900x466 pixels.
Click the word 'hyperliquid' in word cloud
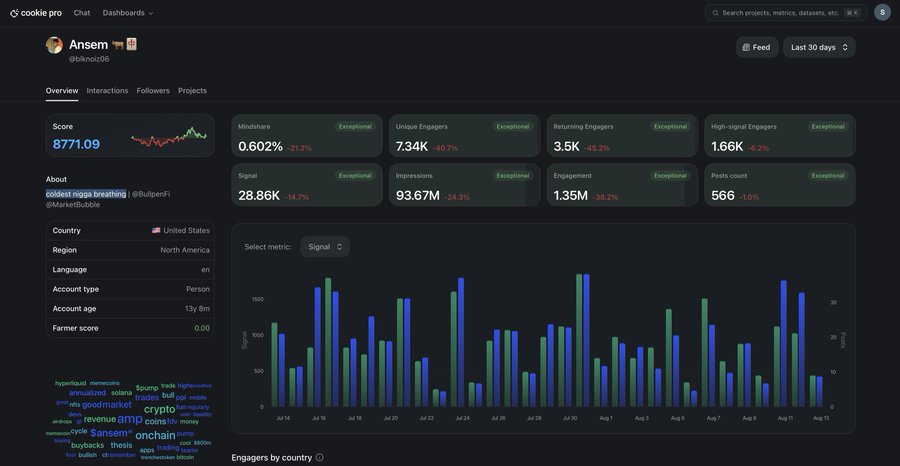71,383
